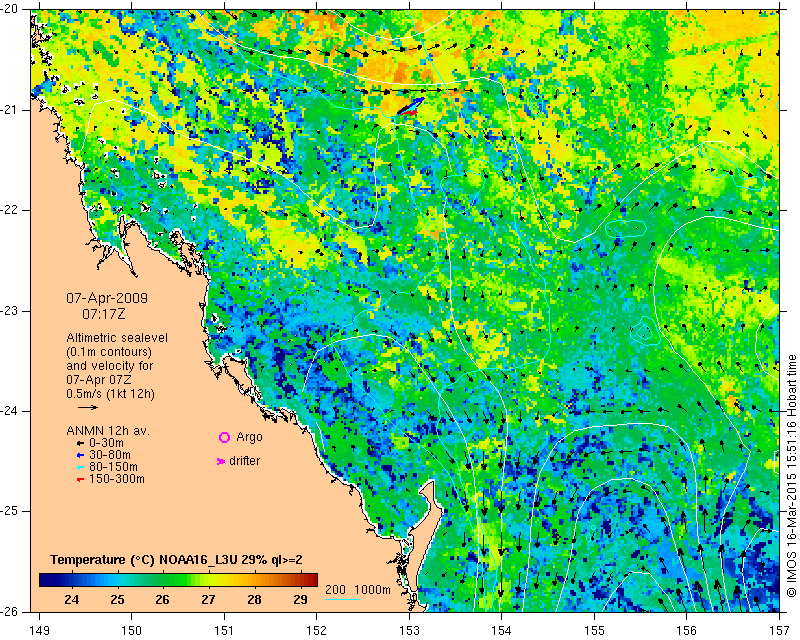Click the latitude axis label '-24'
The image size is (800, 640).
point(9,411)
